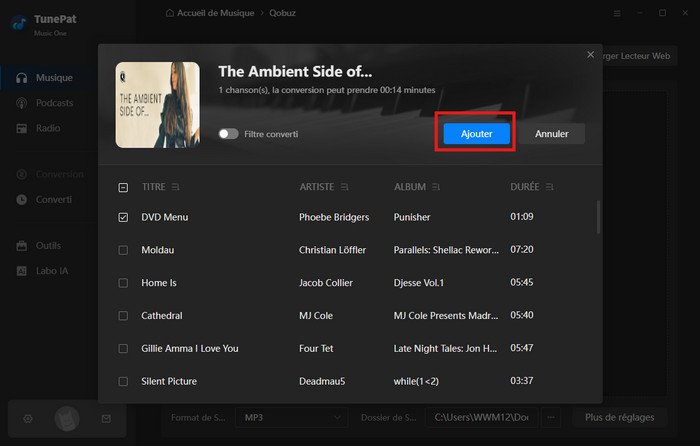This screenshot has height=446, width=700.
Task: Click the Phoebe Bridgers artist text
Action: 334,217
